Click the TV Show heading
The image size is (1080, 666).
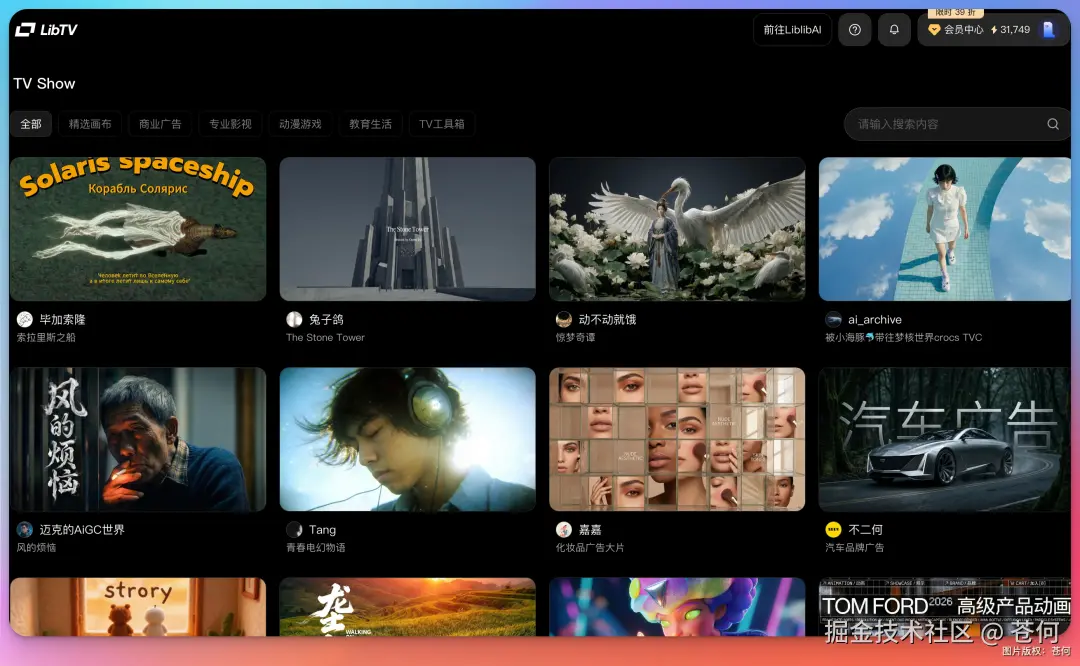pyautogui.click(x=44, y=83)
